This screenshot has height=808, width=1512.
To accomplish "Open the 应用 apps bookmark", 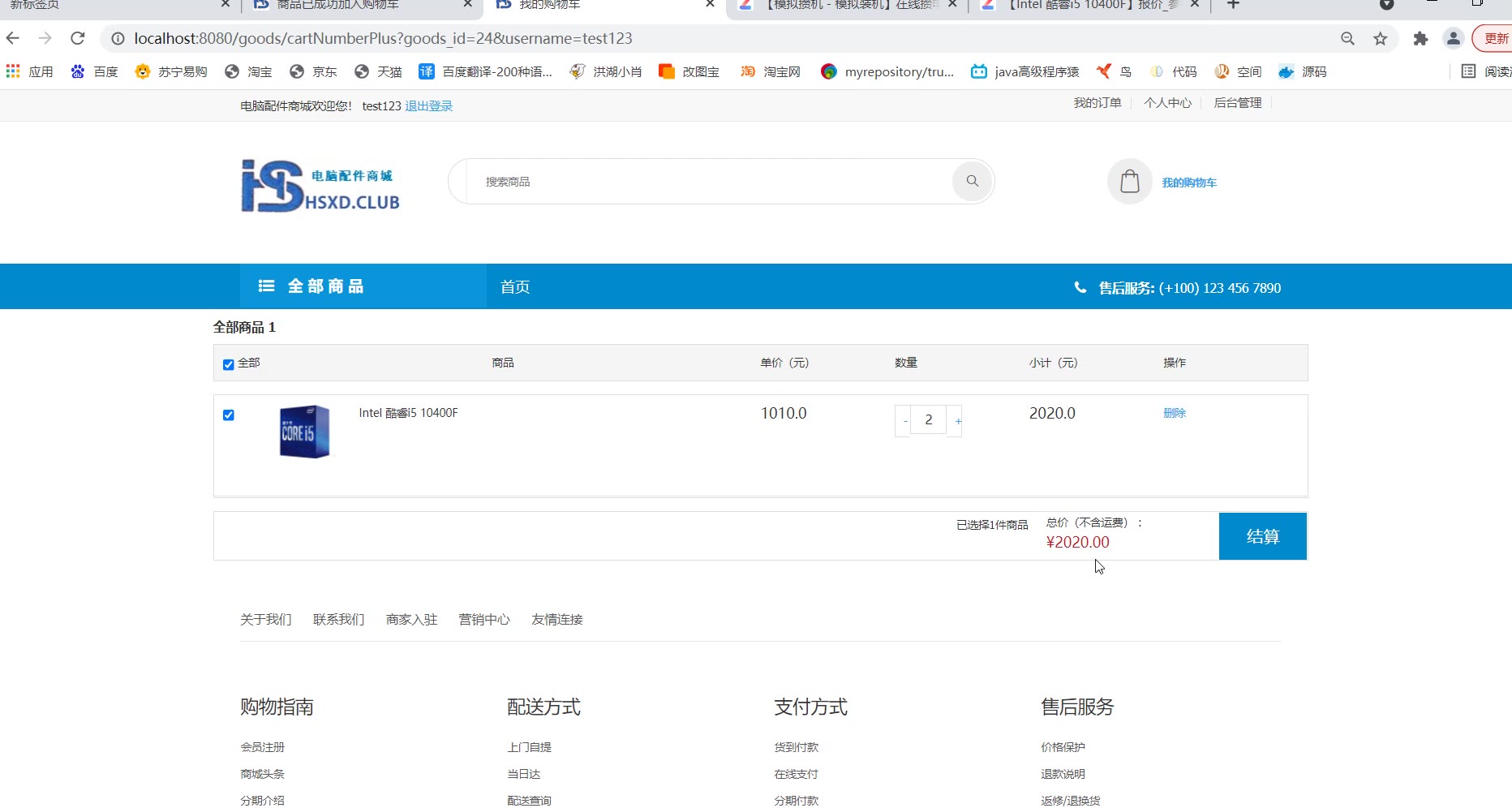I will tap(29, 71).
